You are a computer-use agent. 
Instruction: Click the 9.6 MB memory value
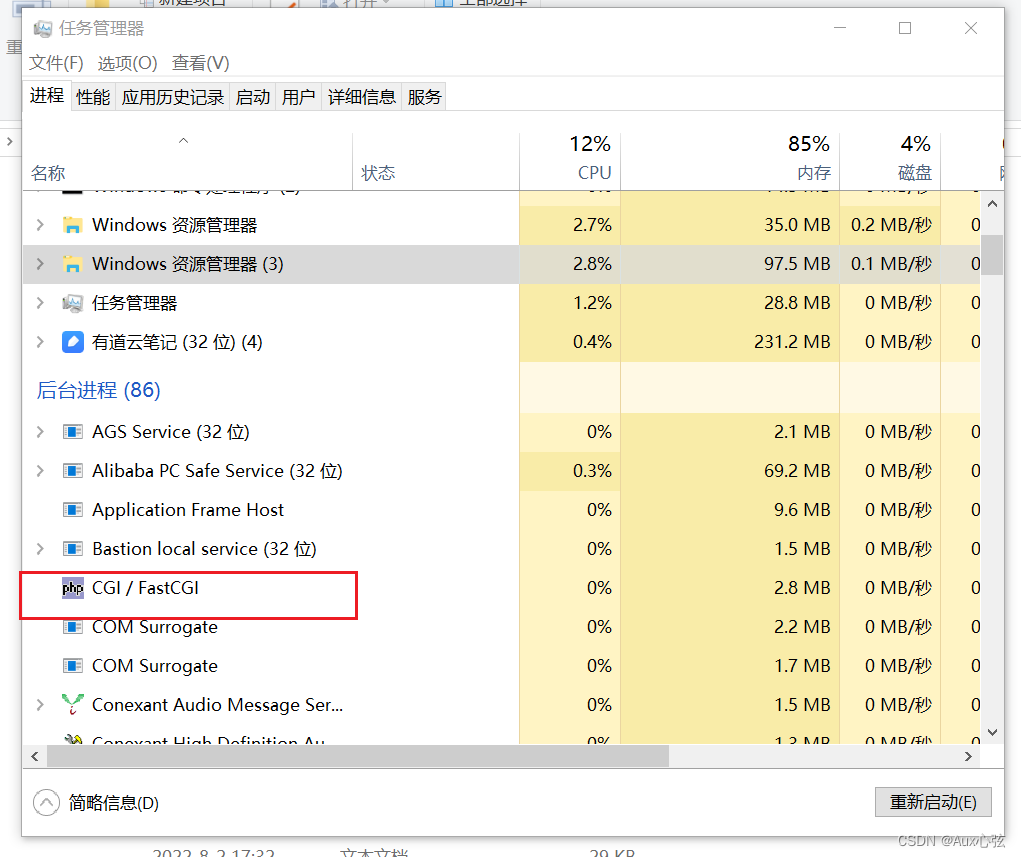(x=802, y=510)
